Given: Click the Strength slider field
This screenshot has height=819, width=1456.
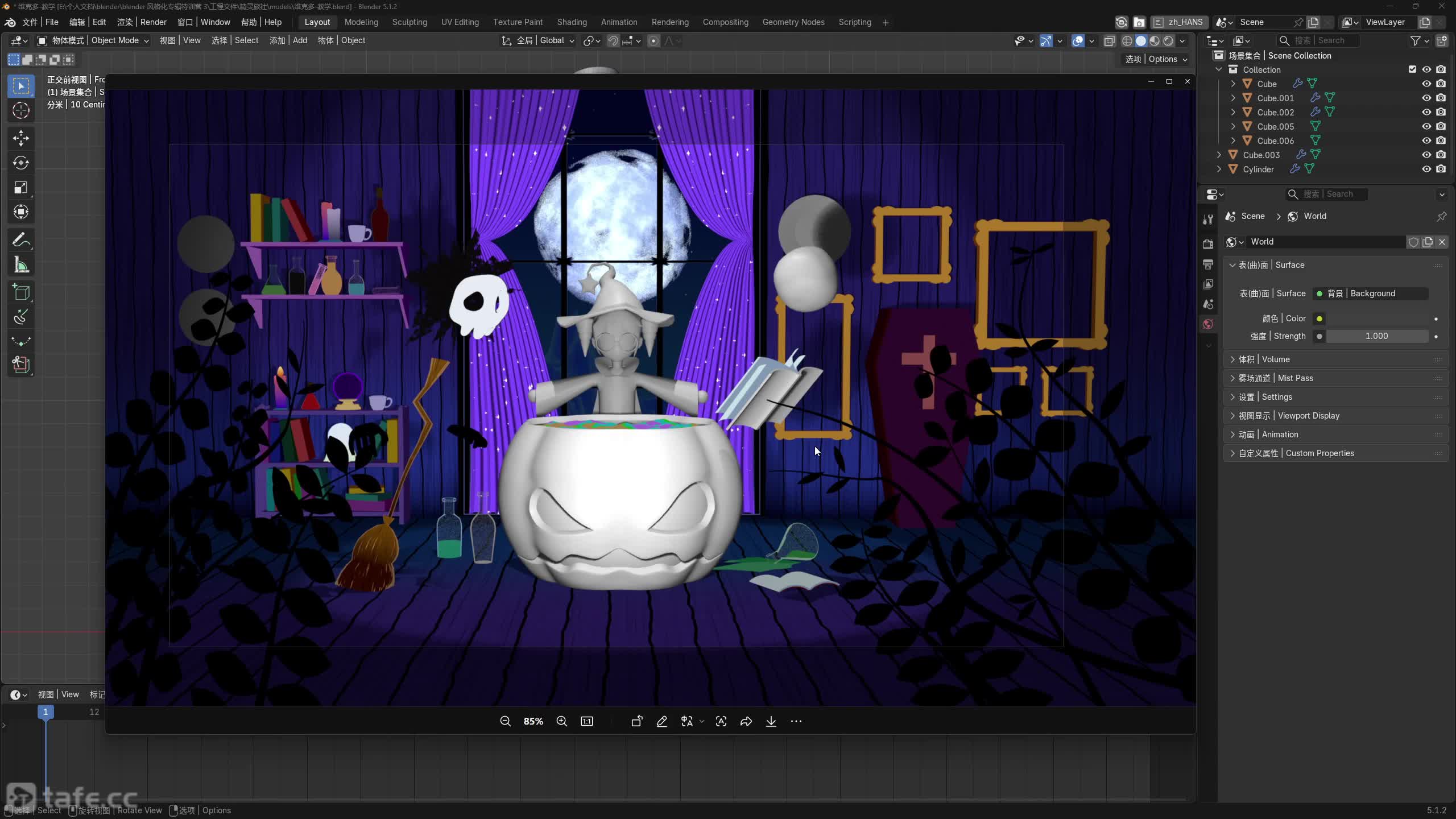Looking at the screenshot, I should coord(1376,336).
